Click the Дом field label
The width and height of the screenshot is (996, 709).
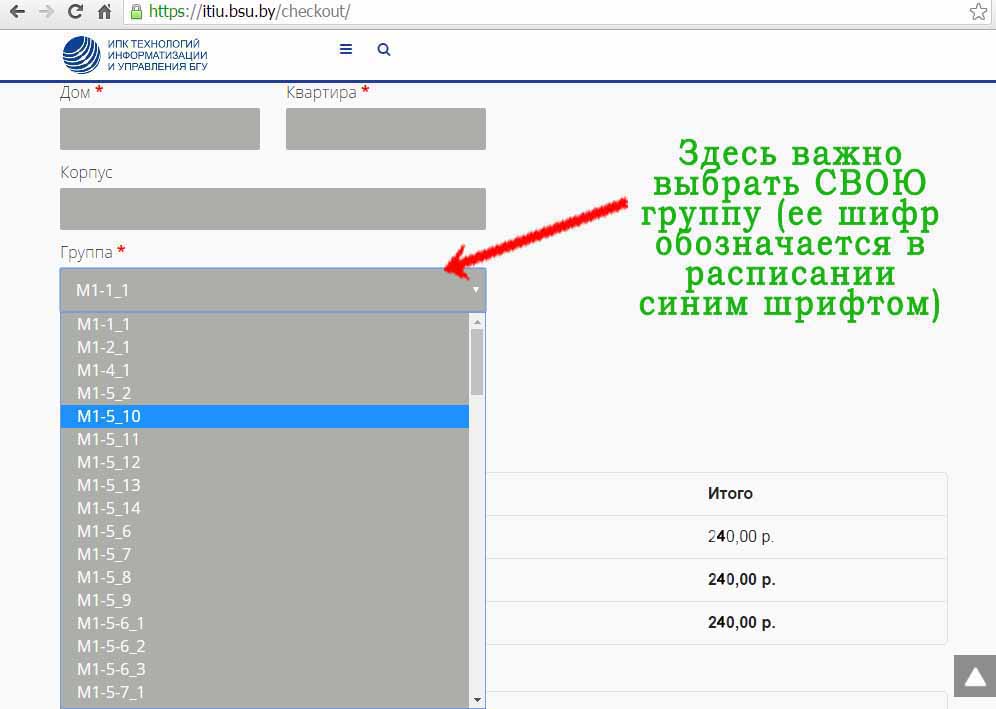pyautogui.click(x=75, y=93)
